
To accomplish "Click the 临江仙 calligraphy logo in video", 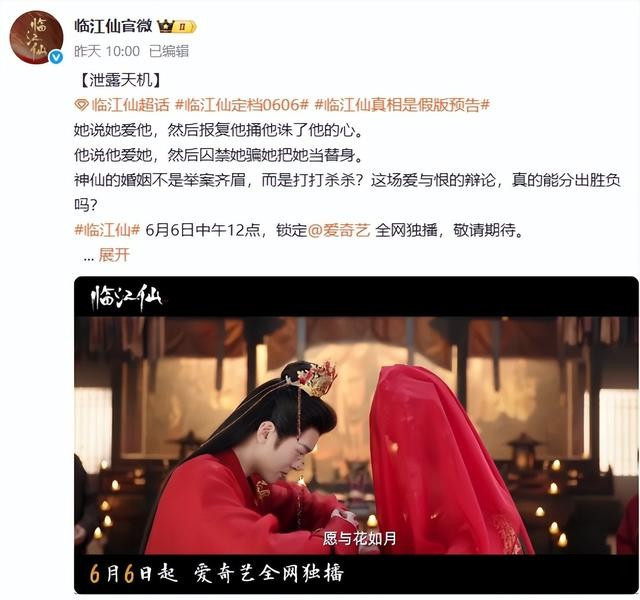I will [127, 297].
